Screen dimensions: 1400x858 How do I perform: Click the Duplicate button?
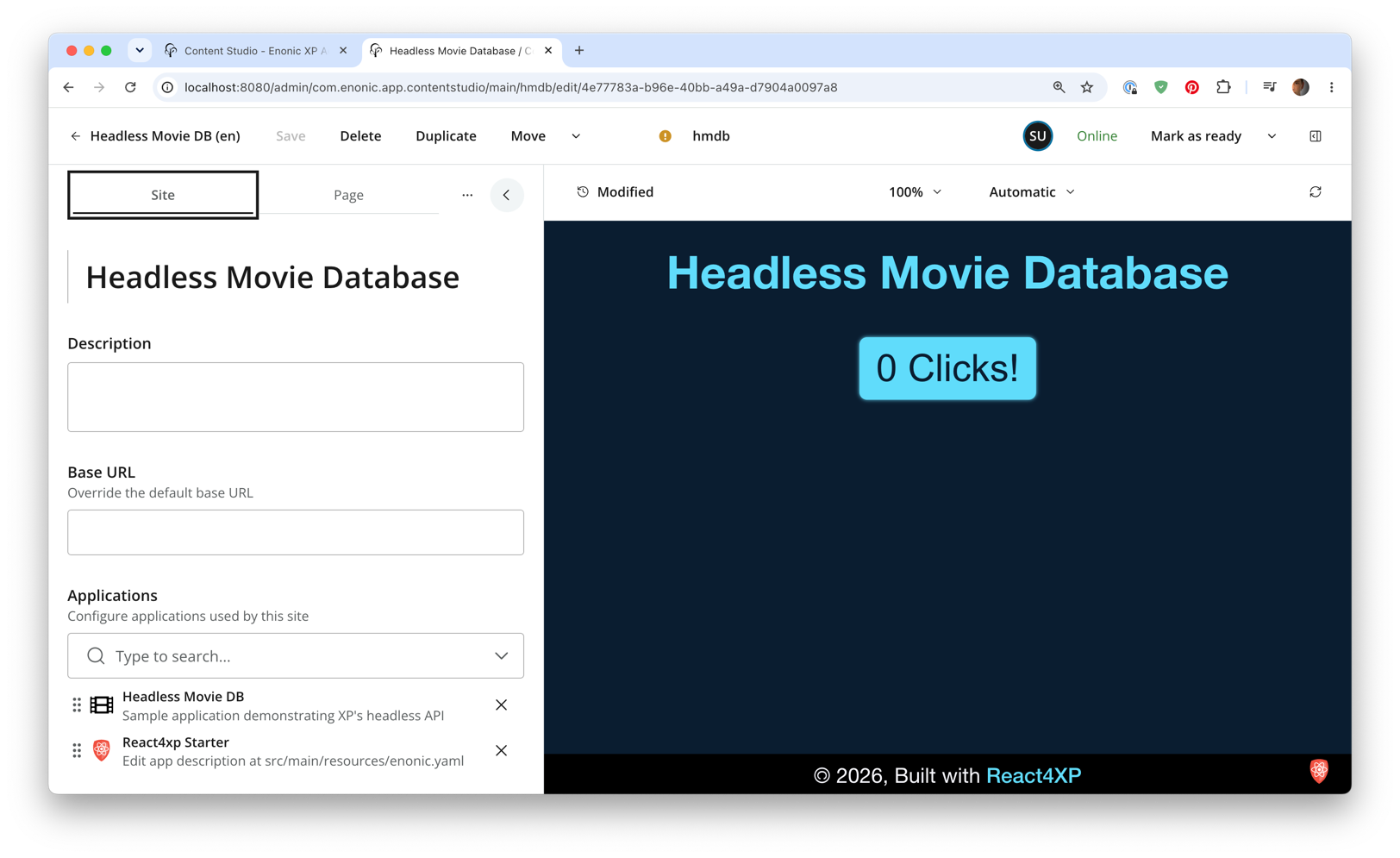coord(446,136)
